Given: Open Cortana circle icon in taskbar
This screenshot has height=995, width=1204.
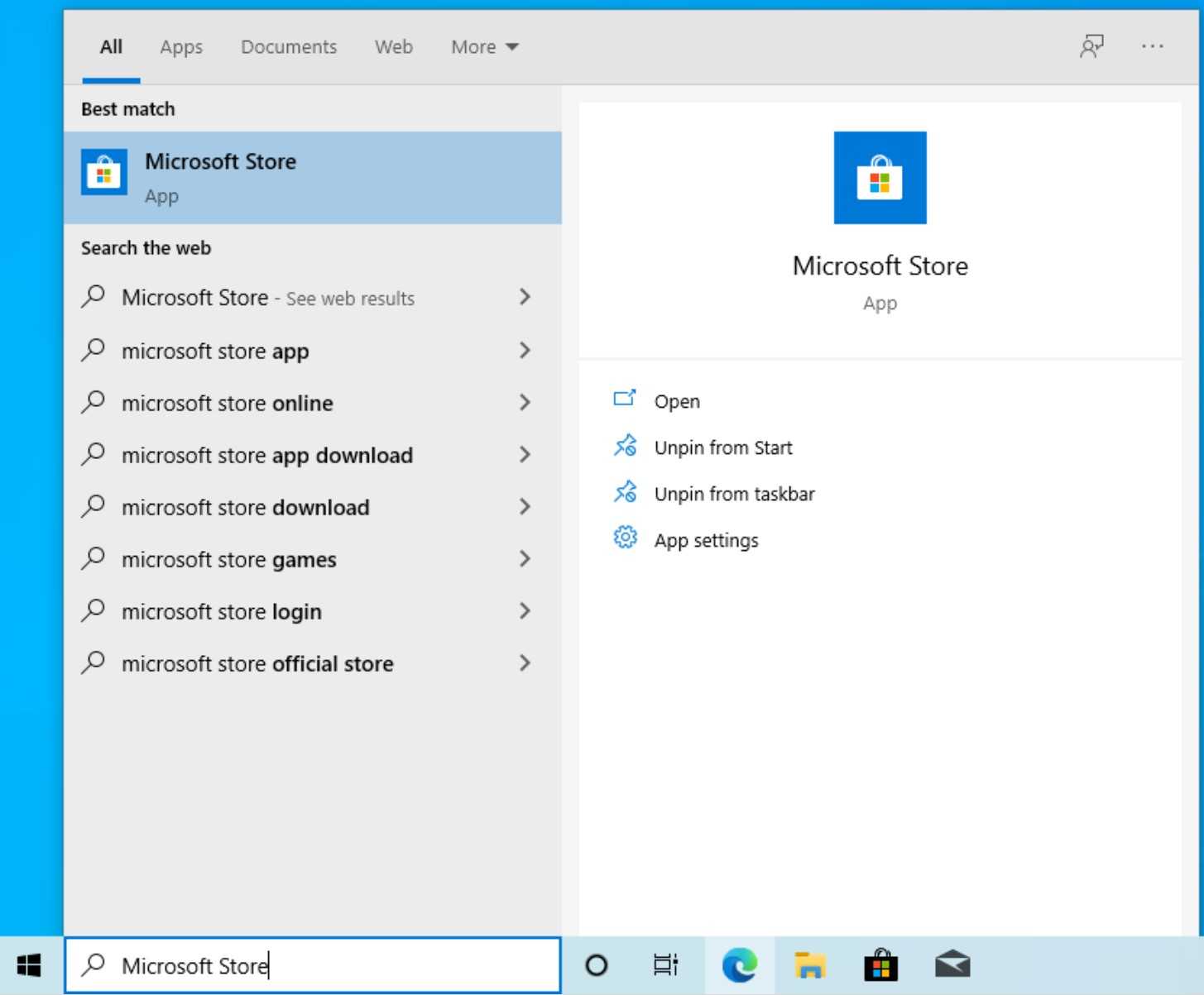Looking at the screenshot, I should coord(596,964).
